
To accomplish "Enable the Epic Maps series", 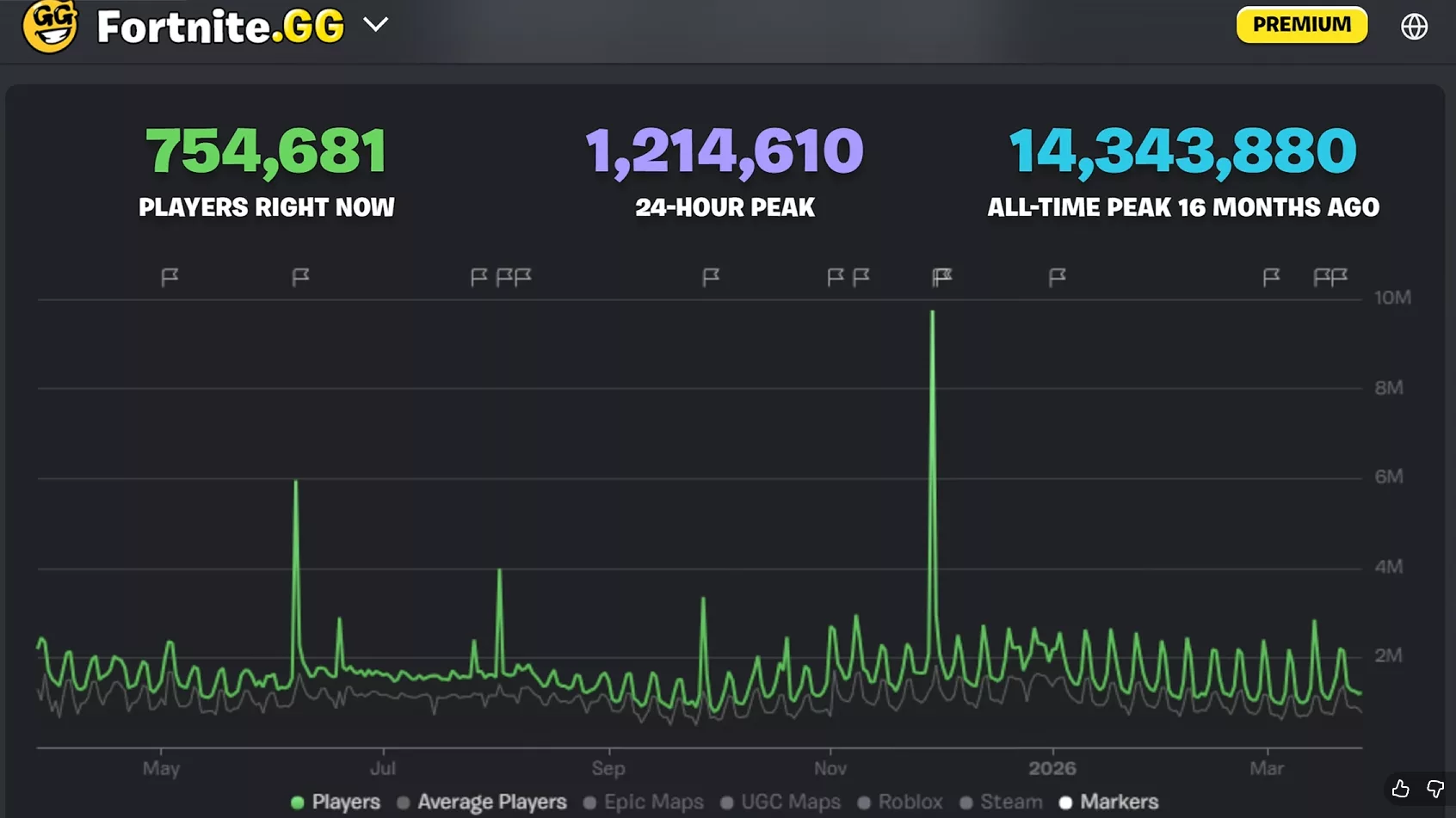I will 656,802.
